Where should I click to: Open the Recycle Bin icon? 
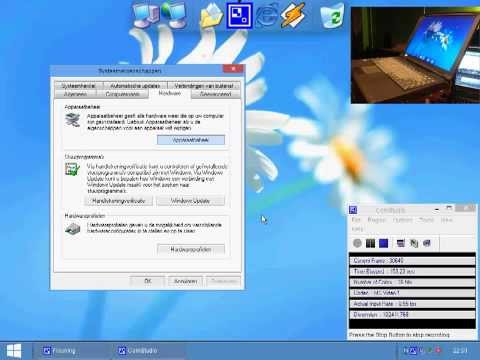tap(332, 15)
